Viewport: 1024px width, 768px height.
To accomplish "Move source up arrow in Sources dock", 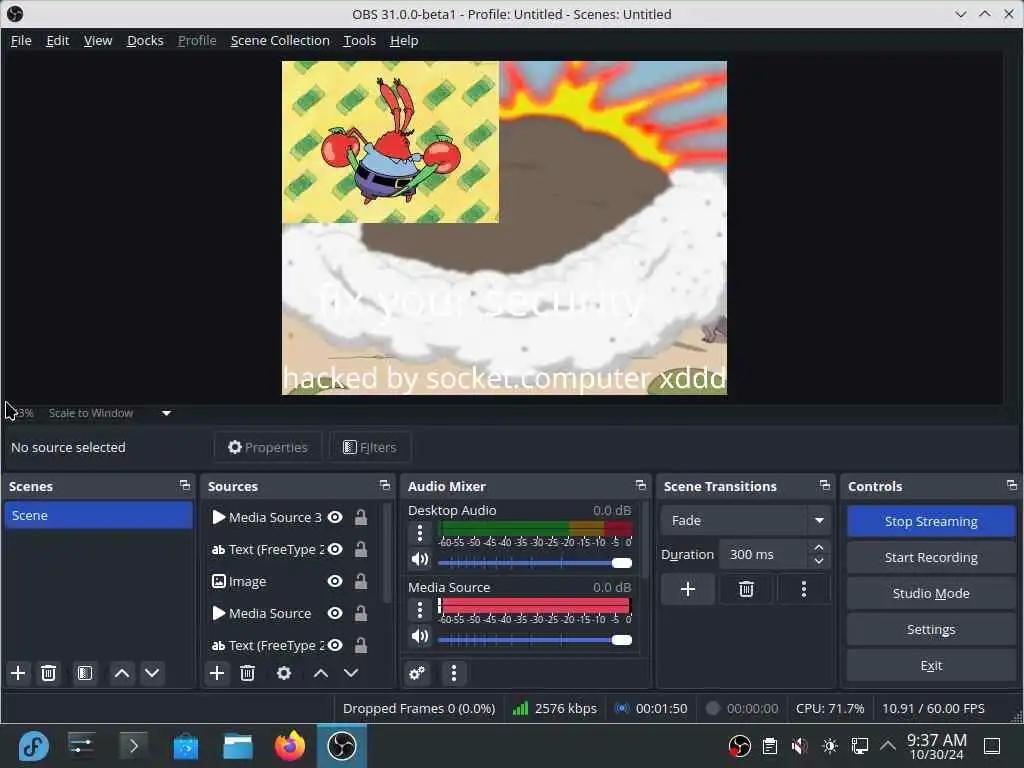I will coord(321,673).
